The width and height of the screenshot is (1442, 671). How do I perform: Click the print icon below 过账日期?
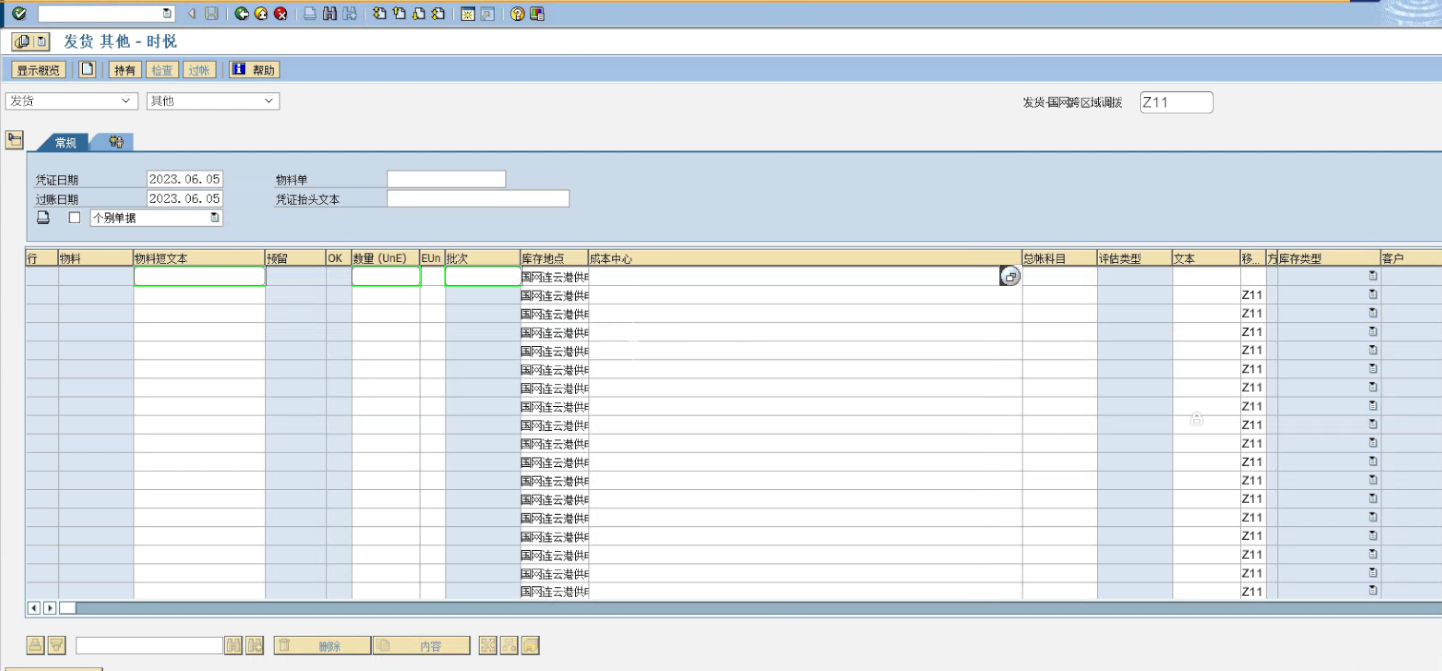coord(43,218)
